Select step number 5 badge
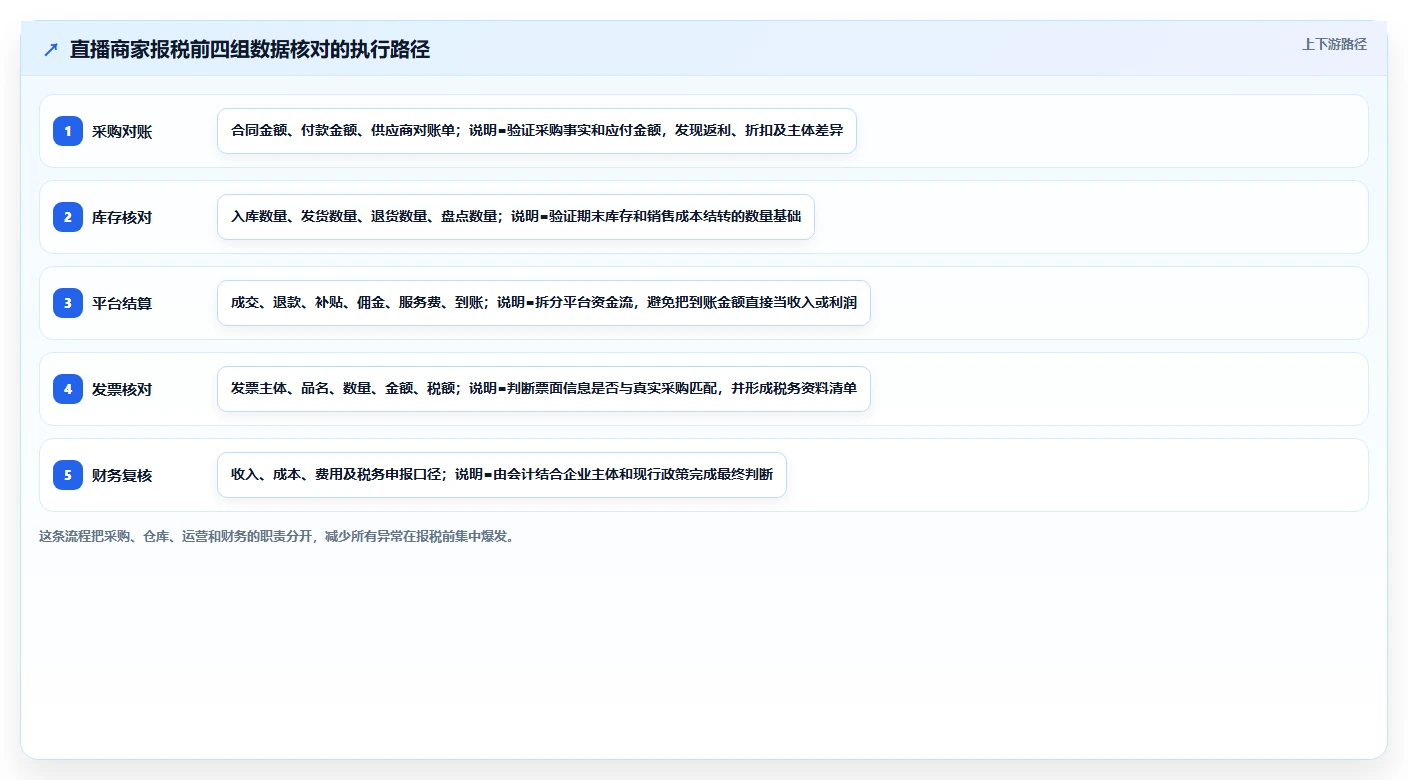 (x=68, y=475)
